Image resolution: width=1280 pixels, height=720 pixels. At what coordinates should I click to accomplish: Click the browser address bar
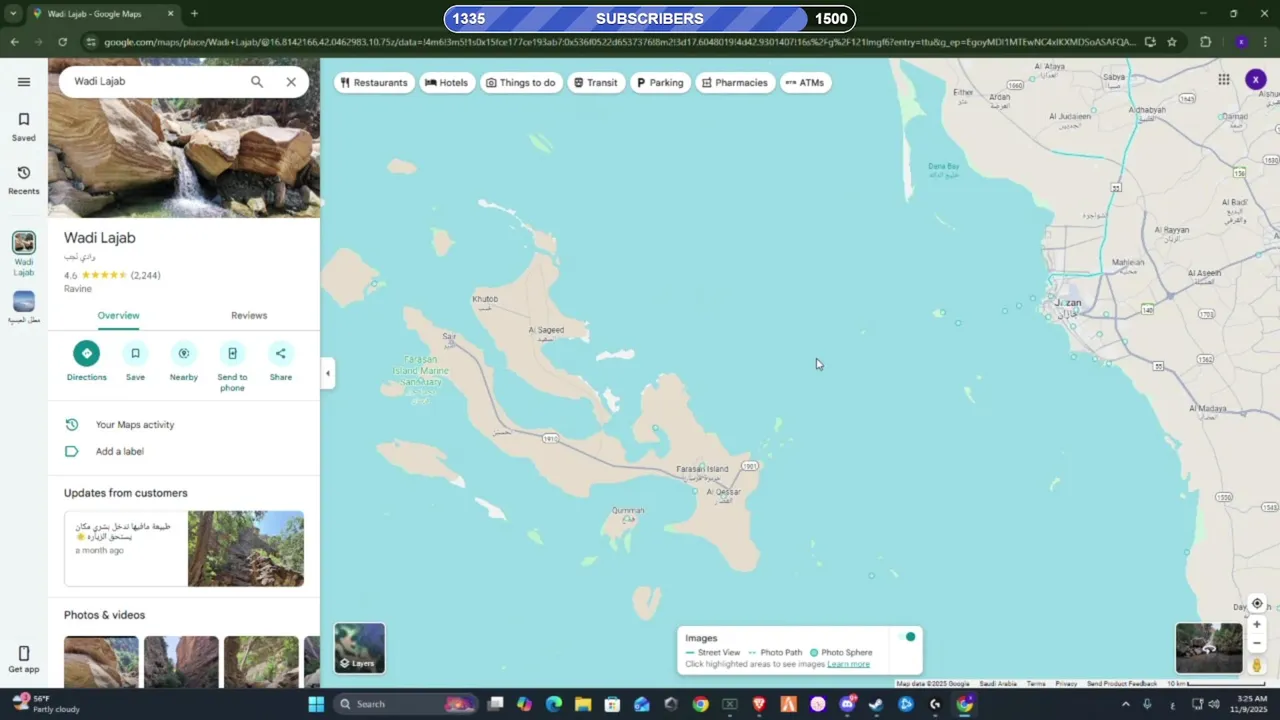[620, 42]
